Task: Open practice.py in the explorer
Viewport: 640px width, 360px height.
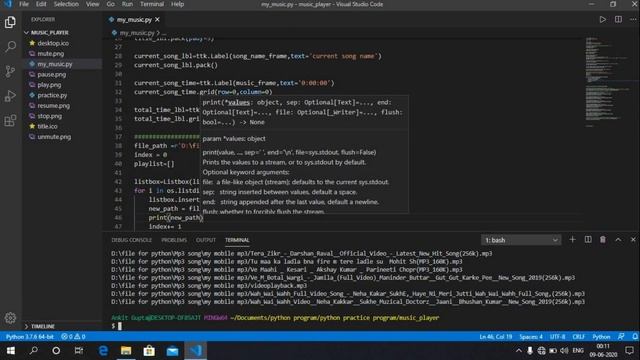Action: pos(52,95)
